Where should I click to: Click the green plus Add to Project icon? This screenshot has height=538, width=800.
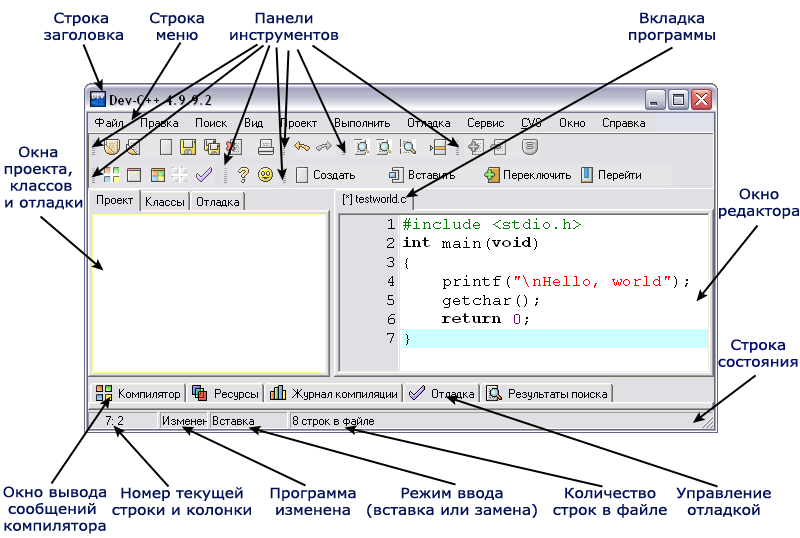point(476,147)
